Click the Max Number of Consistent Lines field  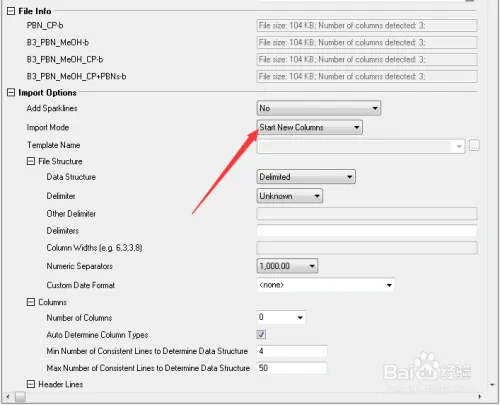292,368
